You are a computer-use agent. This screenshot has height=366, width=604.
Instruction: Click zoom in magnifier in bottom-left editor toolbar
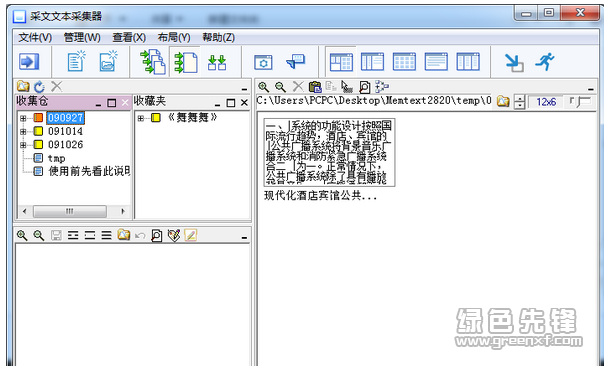22,235
